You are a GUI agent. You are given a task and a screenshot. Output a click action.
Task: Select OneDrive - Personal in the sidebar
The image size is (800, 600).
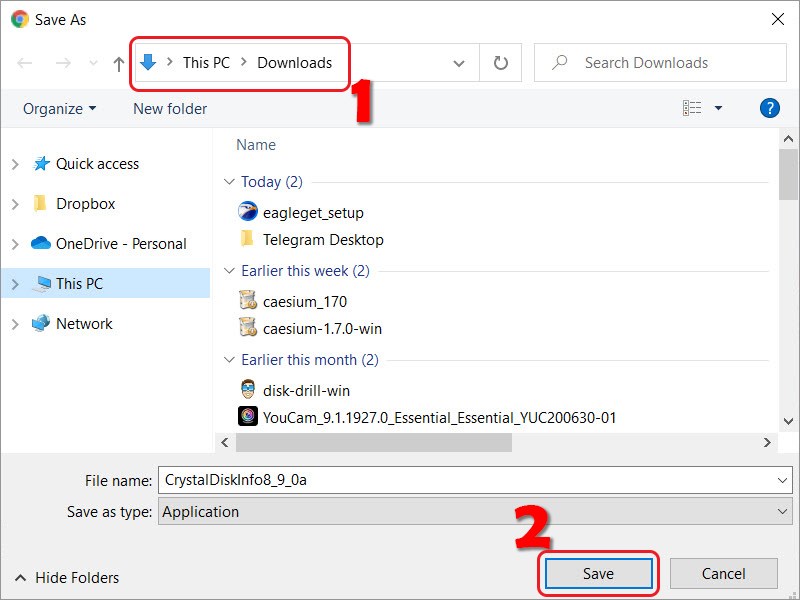(110, 243)
